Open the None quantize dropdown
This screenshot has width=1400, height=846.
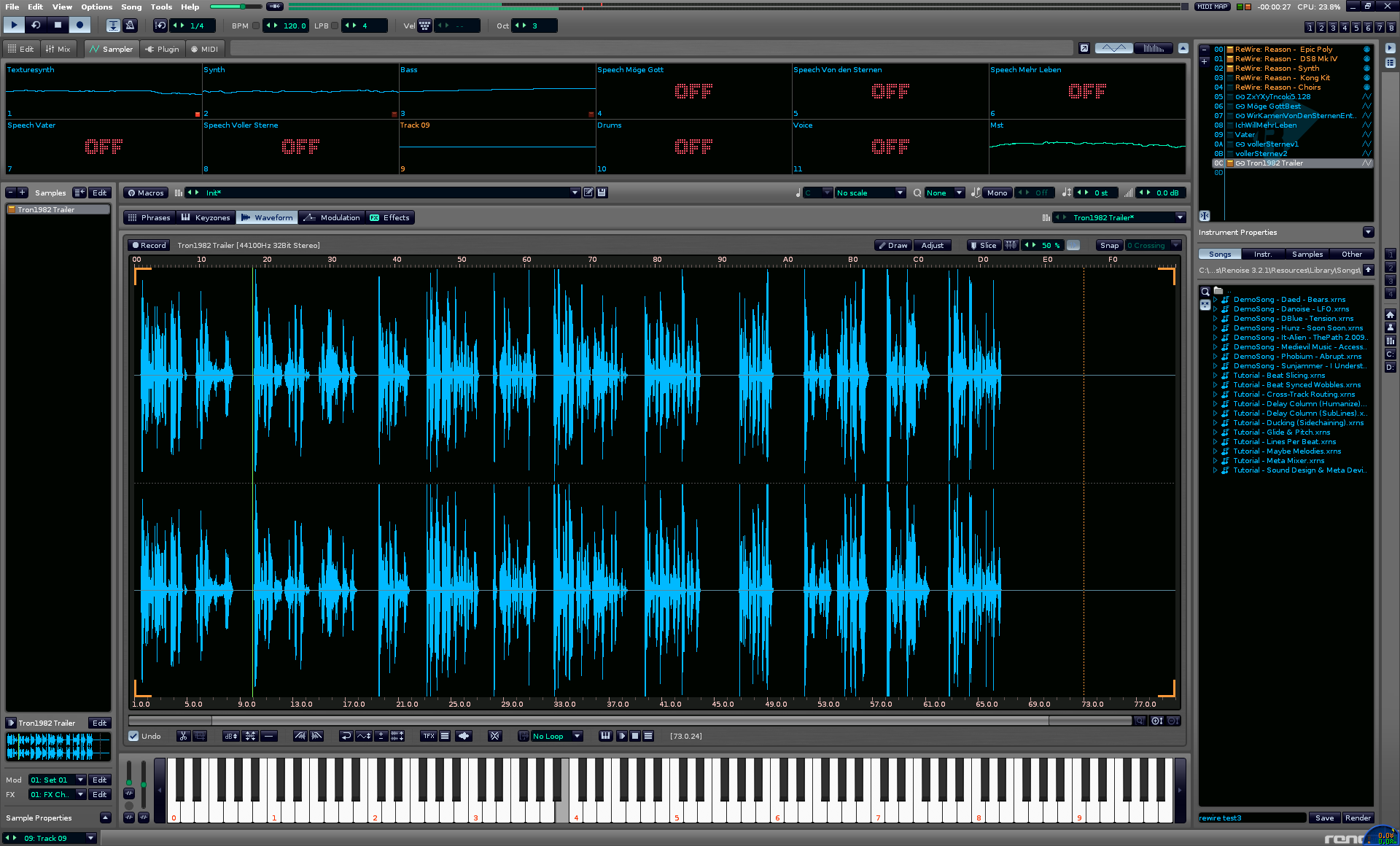(x=944, y=193)
